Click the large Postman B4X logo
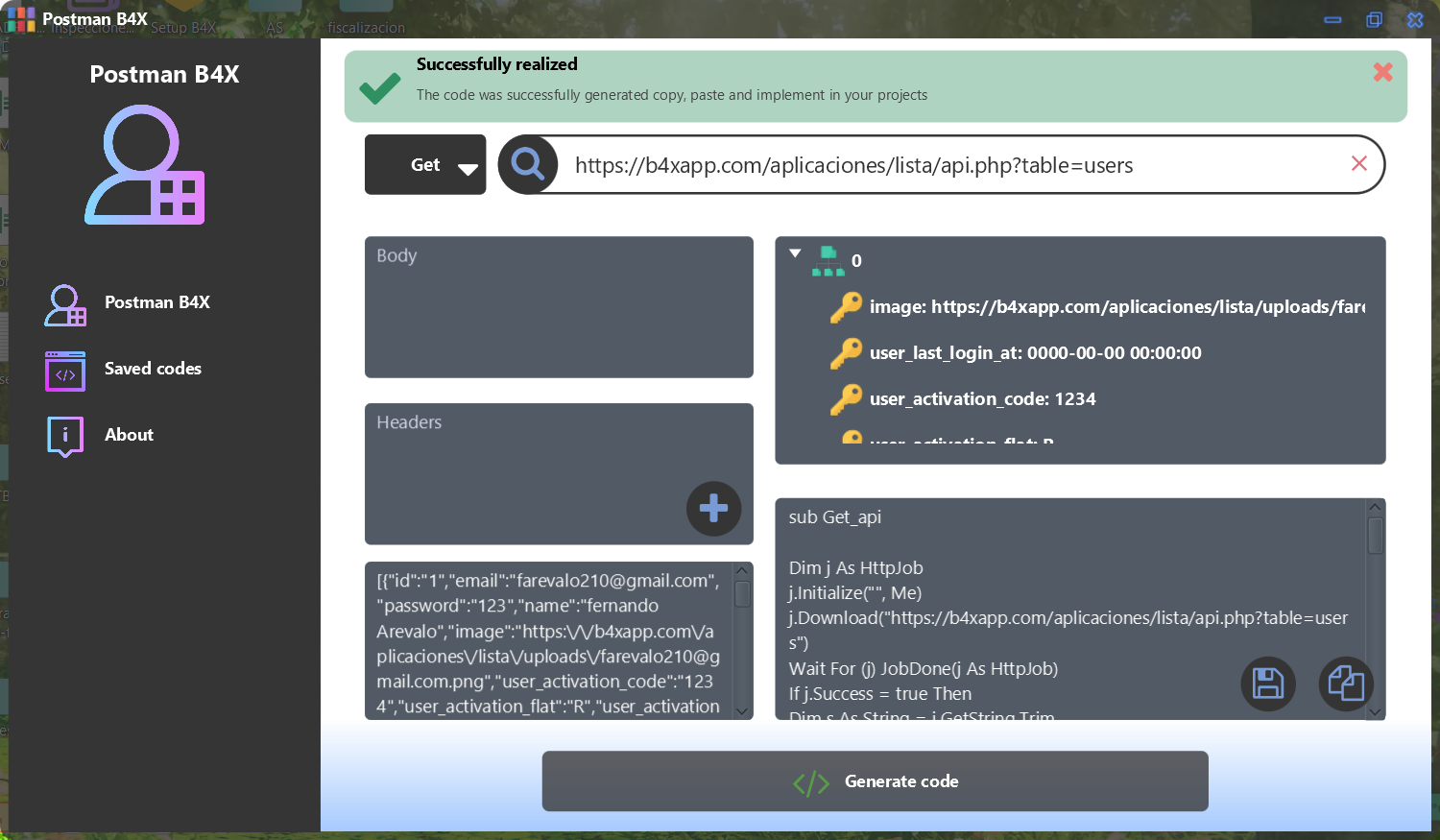The height and width of the screenshot is (840, 1440). coord(145,164)
